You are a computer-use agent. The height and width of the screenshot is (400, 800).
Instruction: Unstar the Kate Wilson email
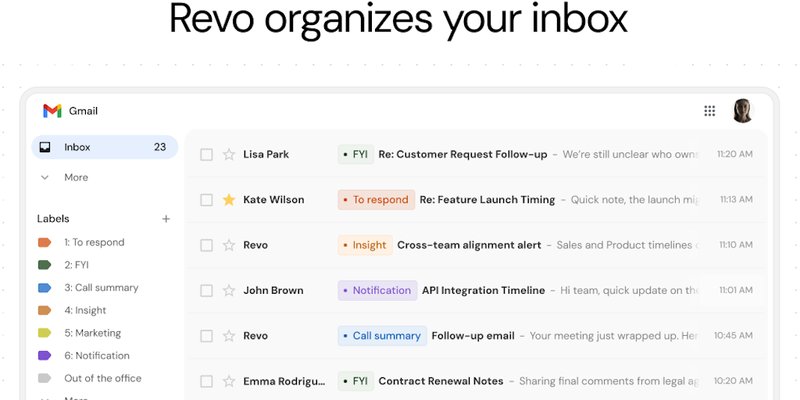229,200
